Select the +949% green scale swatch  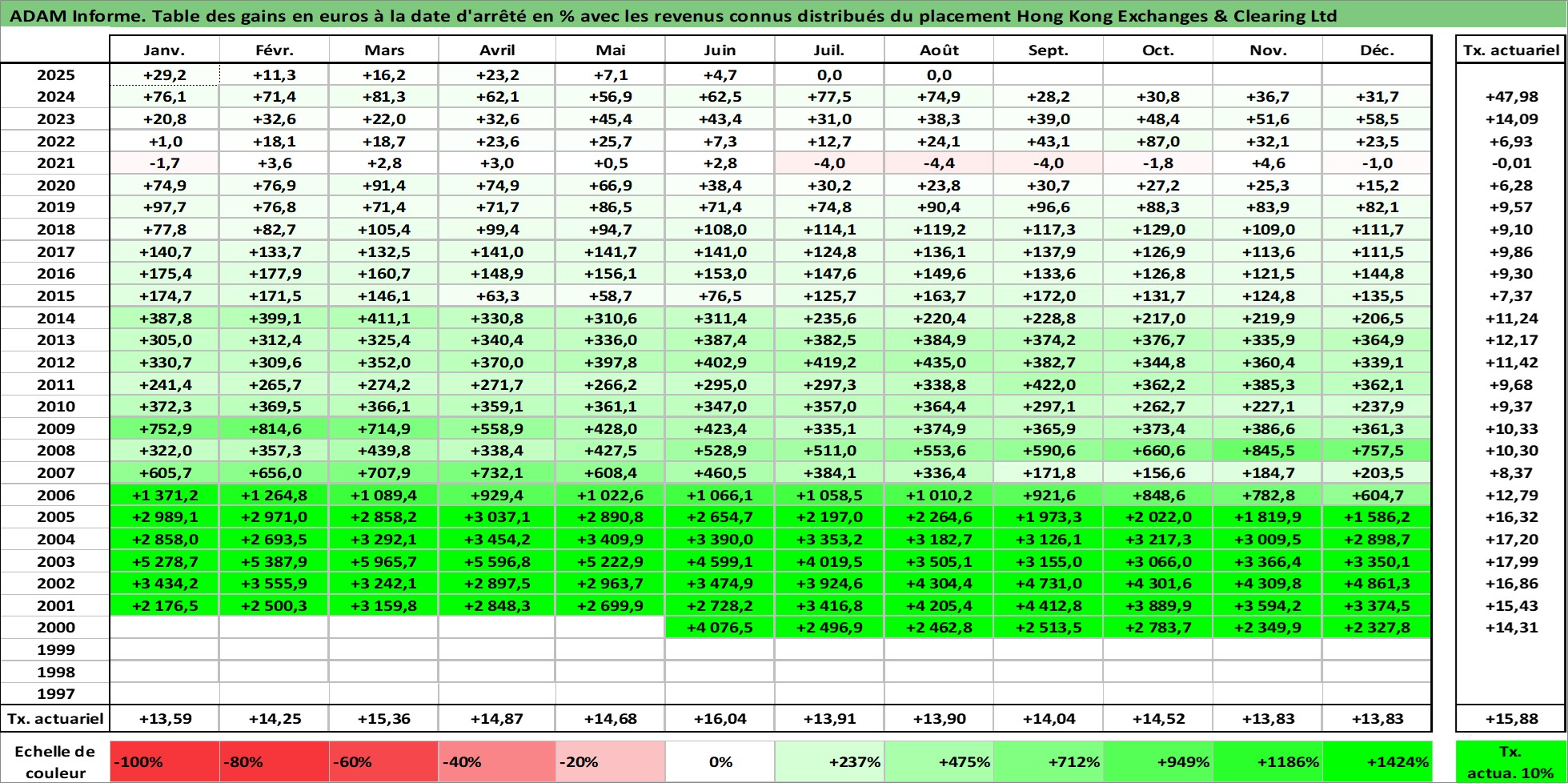pos(1158,761)
